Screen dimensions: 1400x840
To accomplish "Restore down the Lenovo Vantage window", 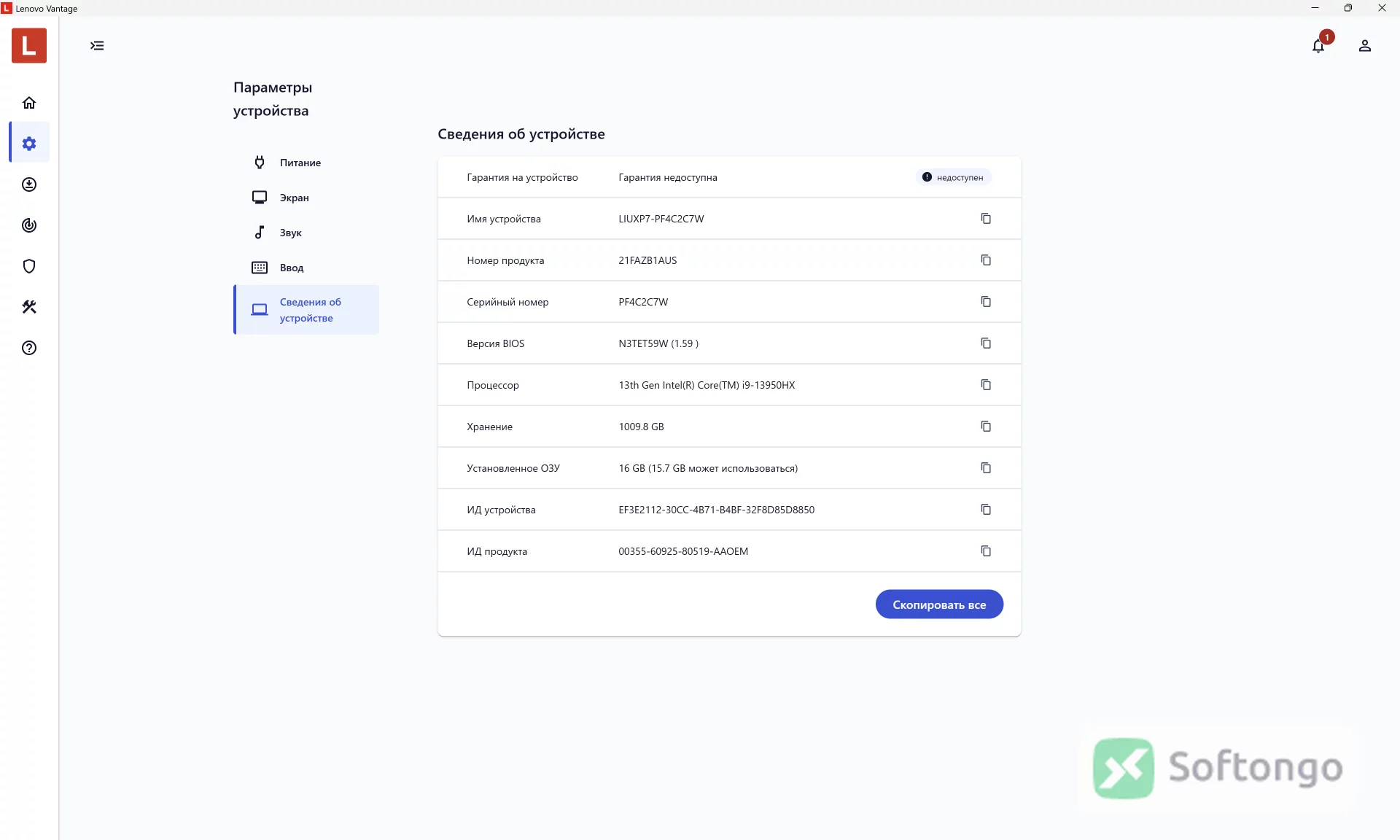I will [1348, 8].
